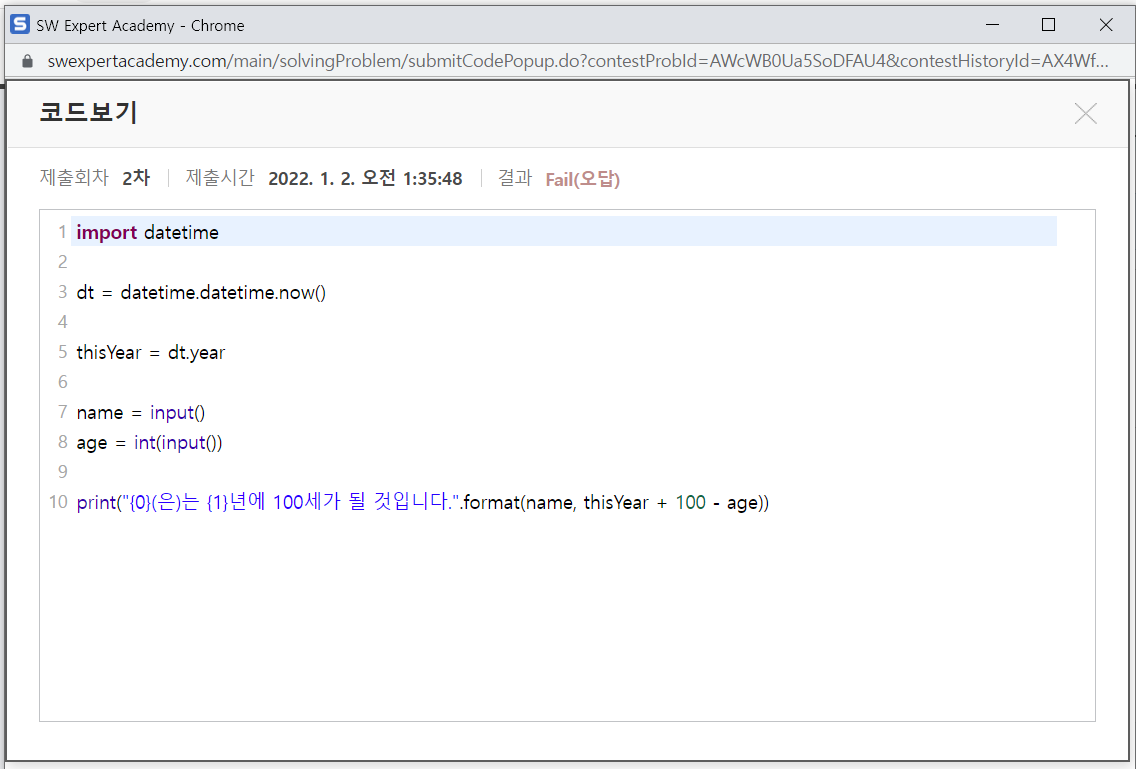Click line number 10 in gutter
Viewport: 1136px width, 769px height.
(58, 502)
